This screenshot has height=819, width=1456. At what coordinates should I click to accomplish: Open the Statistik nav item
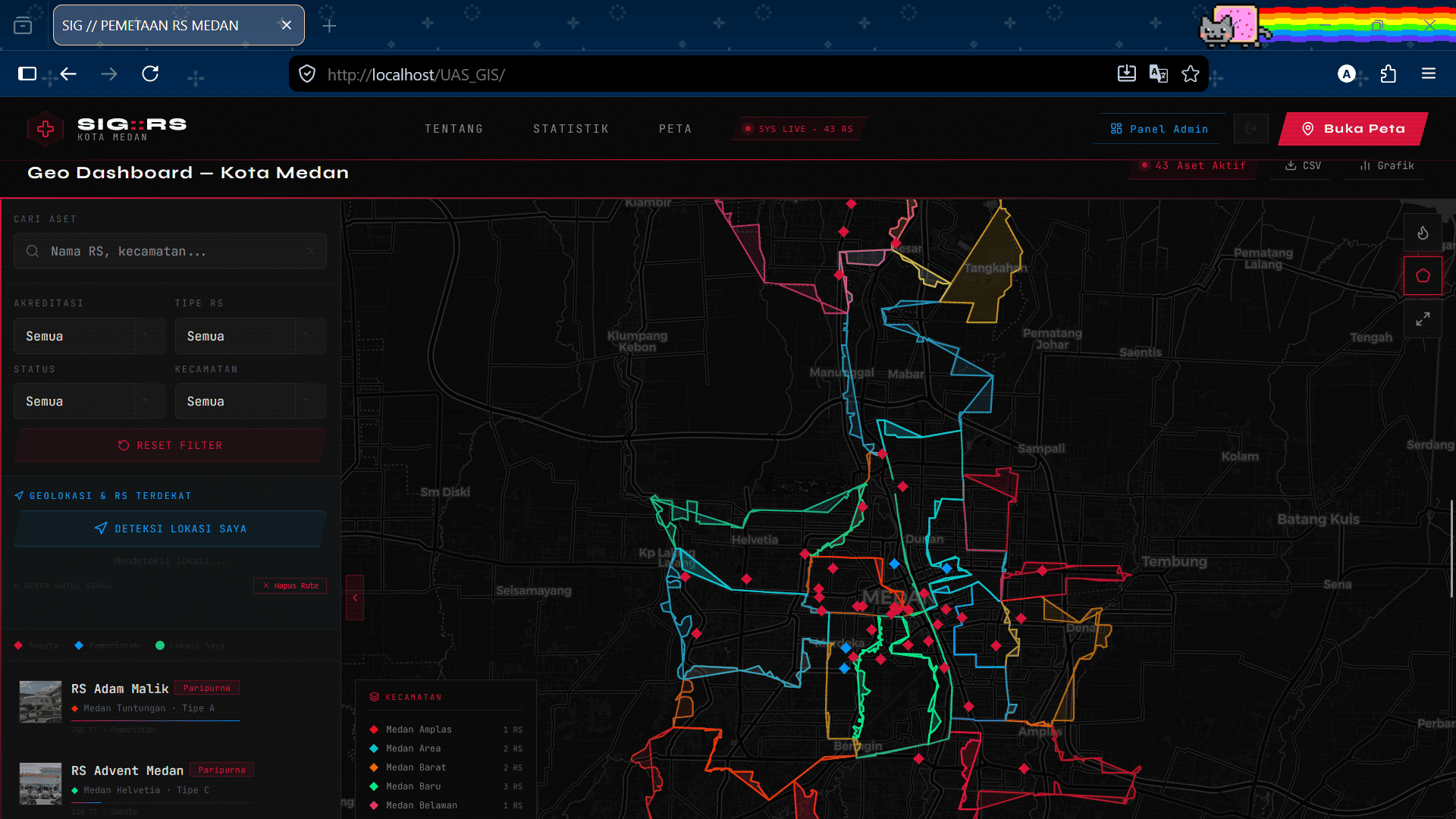coord(571,129)
